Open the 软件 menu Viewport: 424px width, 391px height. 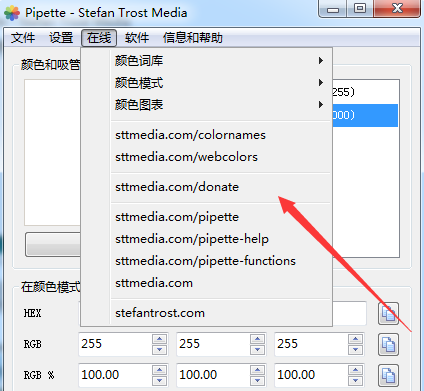point(137,38)
